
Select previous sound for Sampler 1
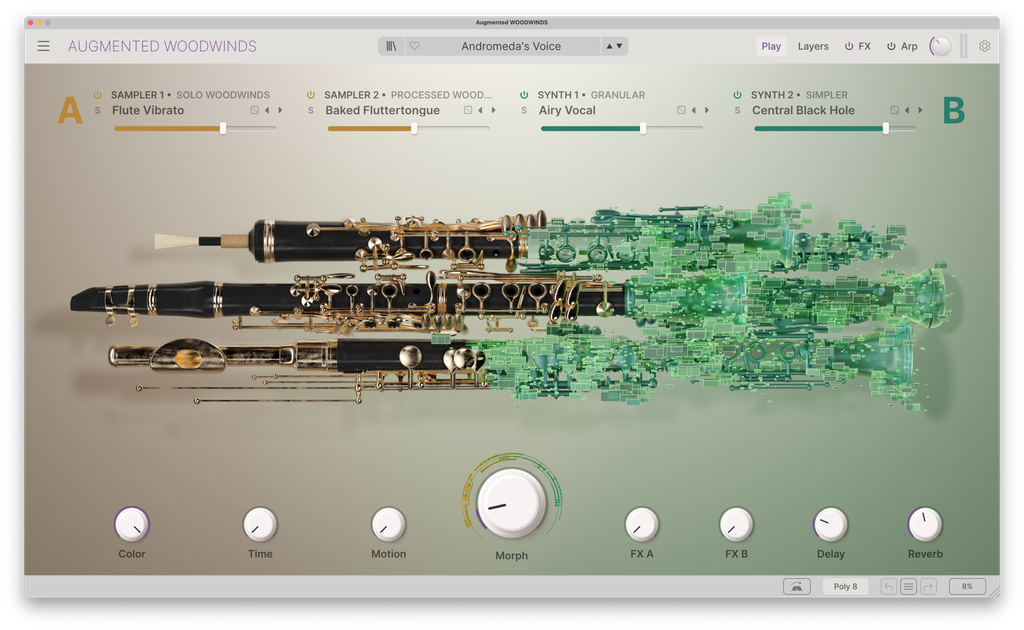click(267, 110)
